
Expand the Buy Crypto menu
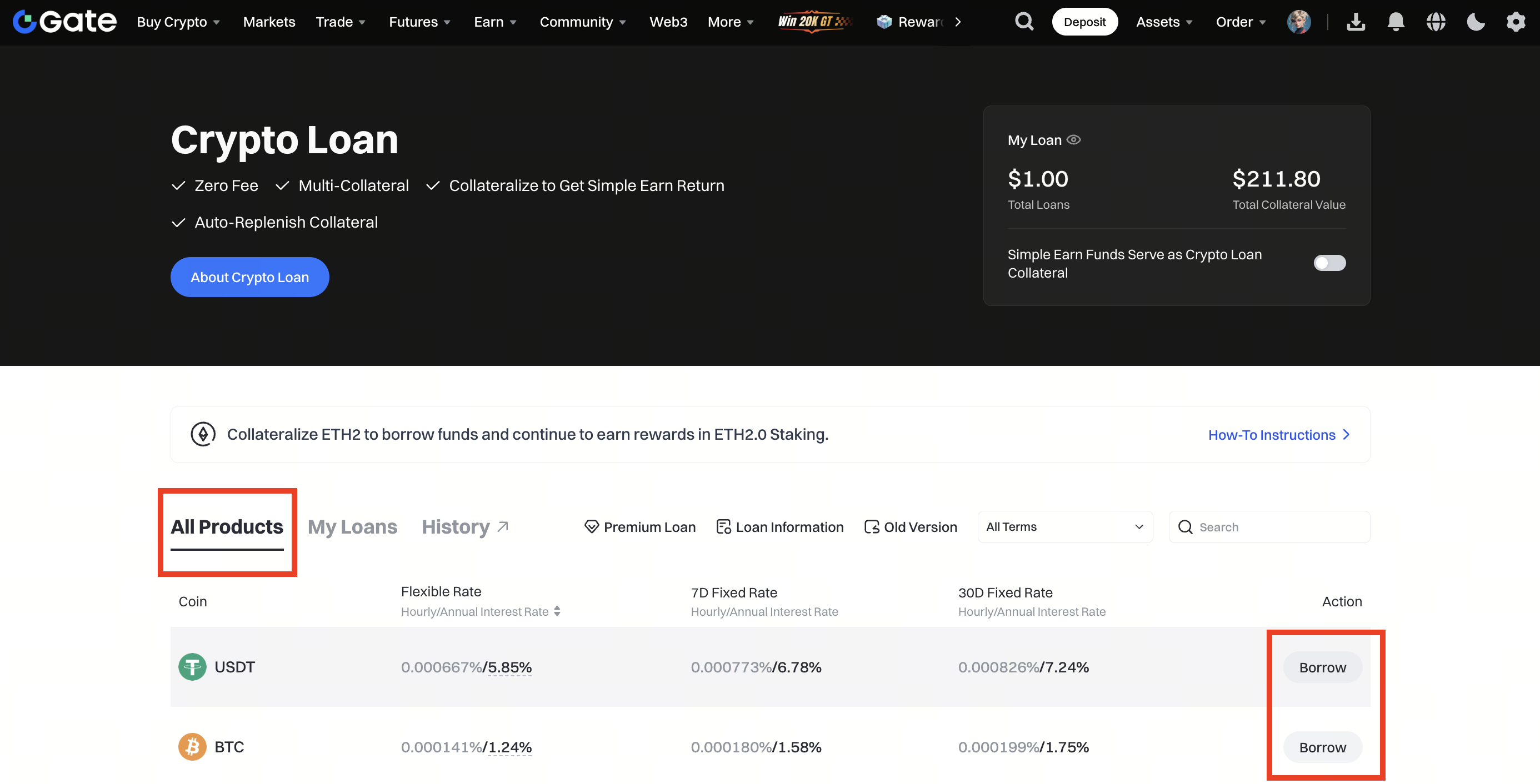pos(178,22)
